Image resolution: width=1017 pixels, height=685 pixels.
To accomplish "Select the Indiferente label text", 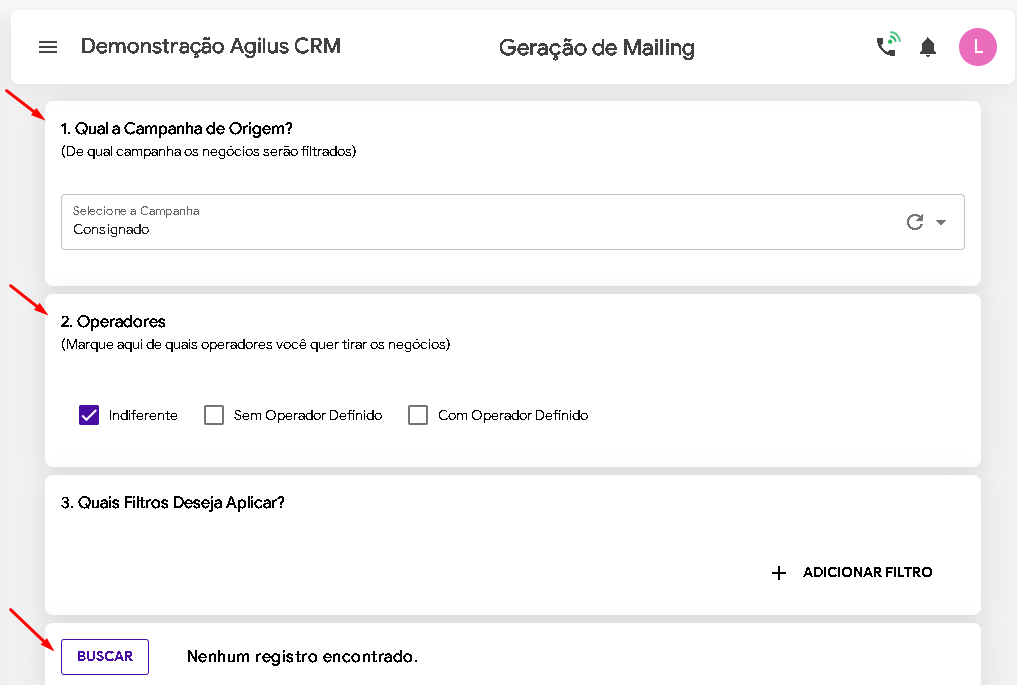I will (x=143, y=415).
